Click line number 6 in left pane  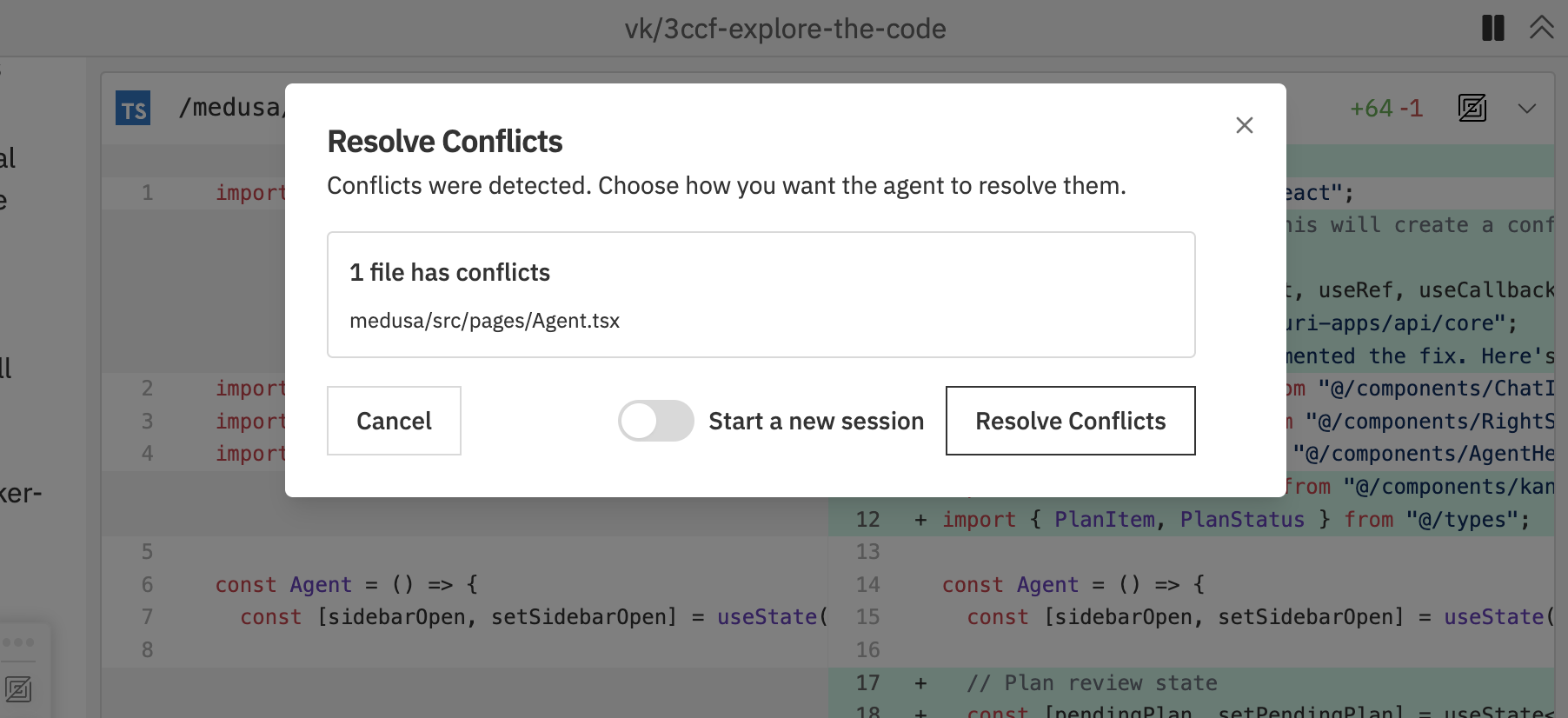[147, 585]
